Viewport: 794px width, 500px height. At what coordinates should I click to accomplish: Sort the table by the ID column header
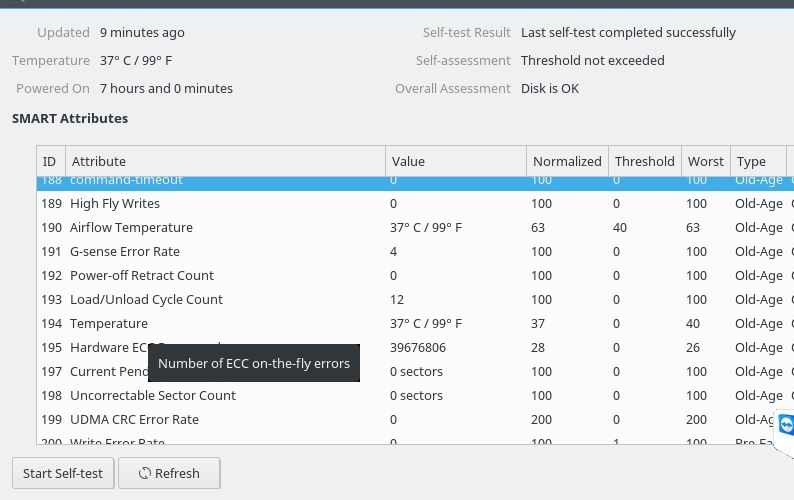(50, 161)
